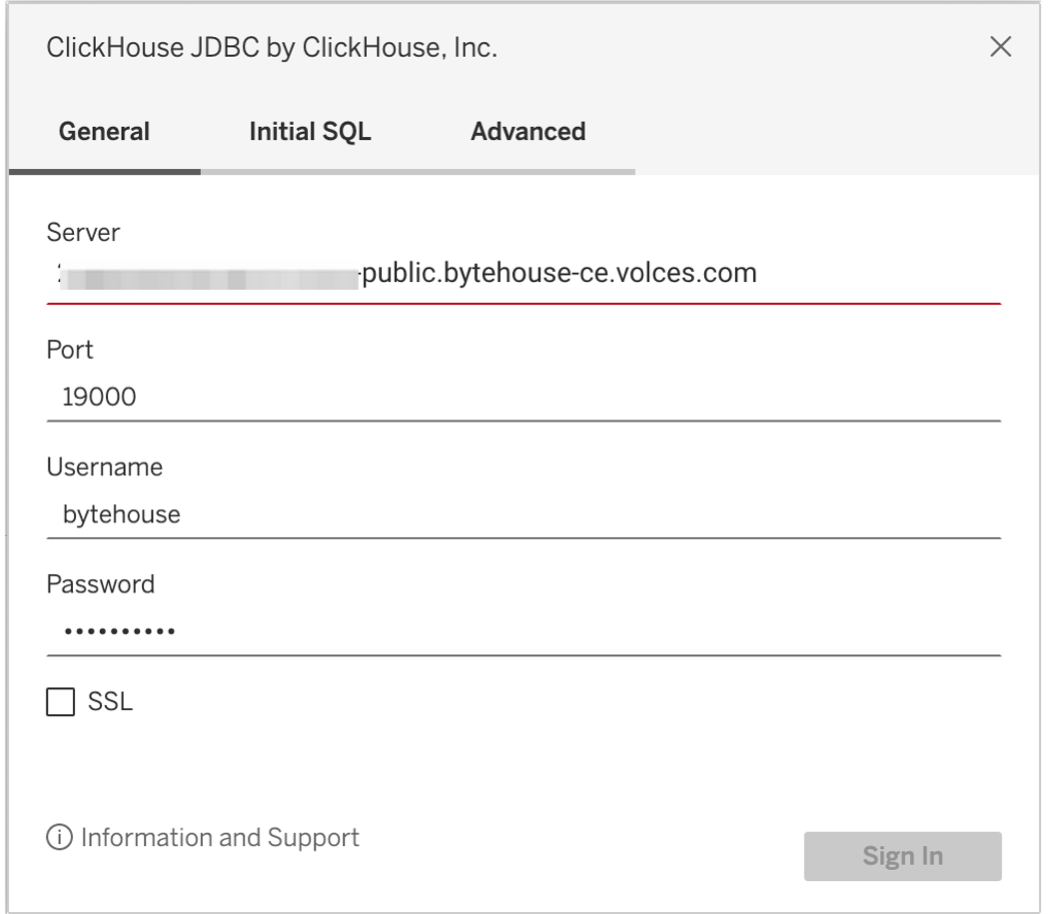
Task: Switch to the General tab
Action: 104,131
